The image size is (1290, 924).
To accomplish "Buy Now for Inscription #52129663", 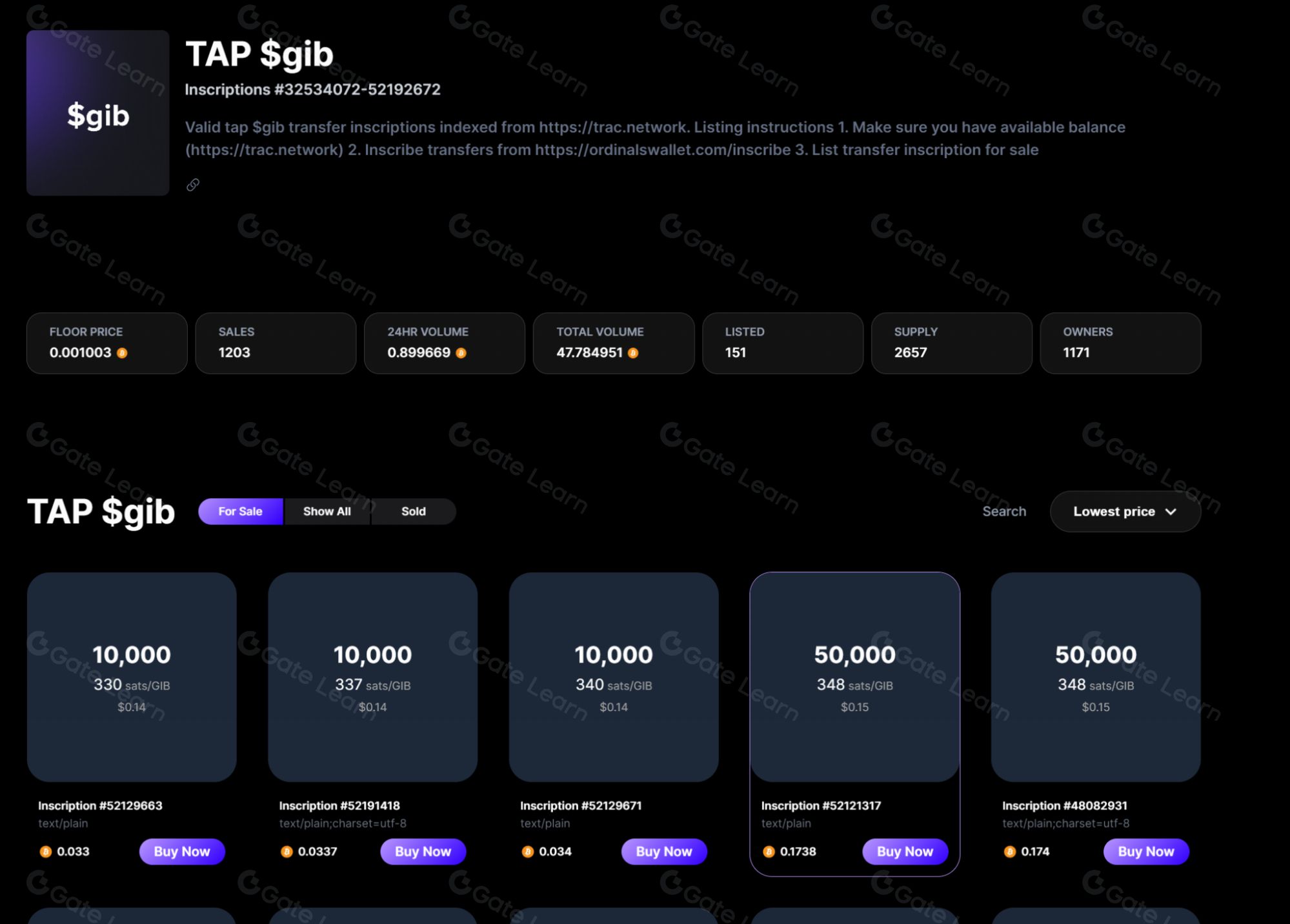I will point(182,852).
